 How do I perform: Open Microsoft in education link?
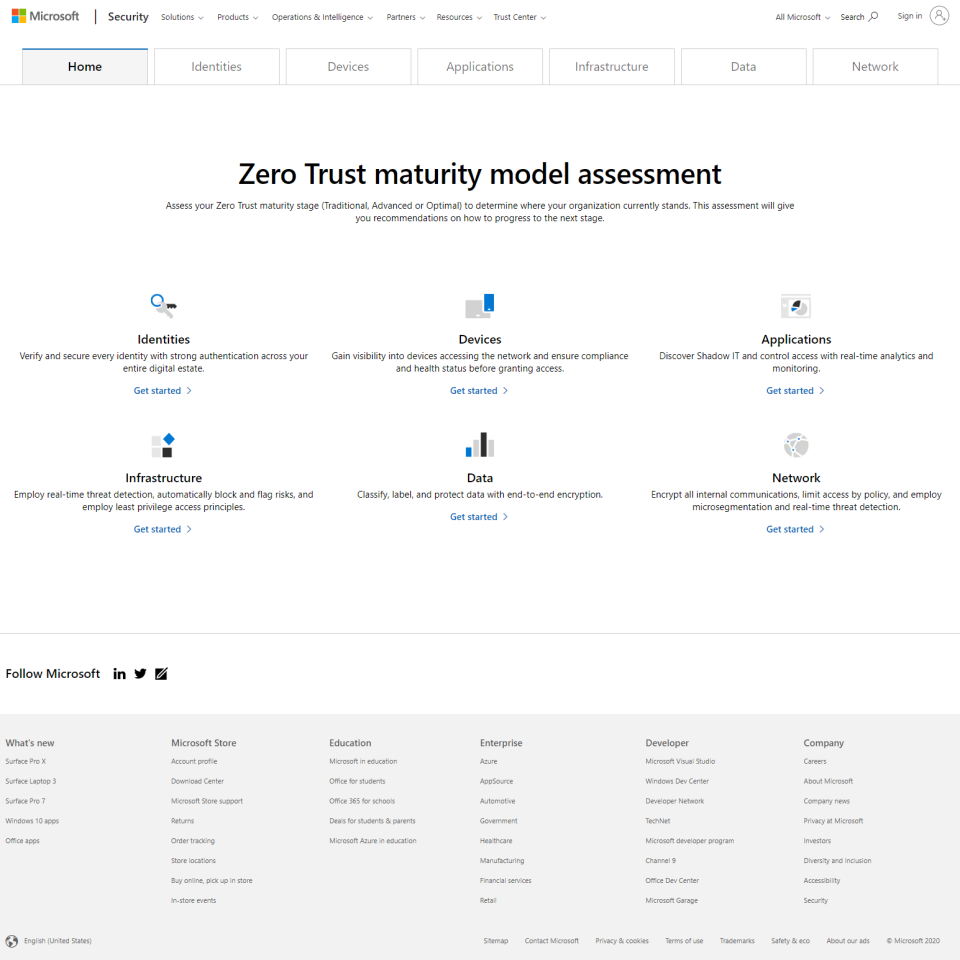(363, 762)
